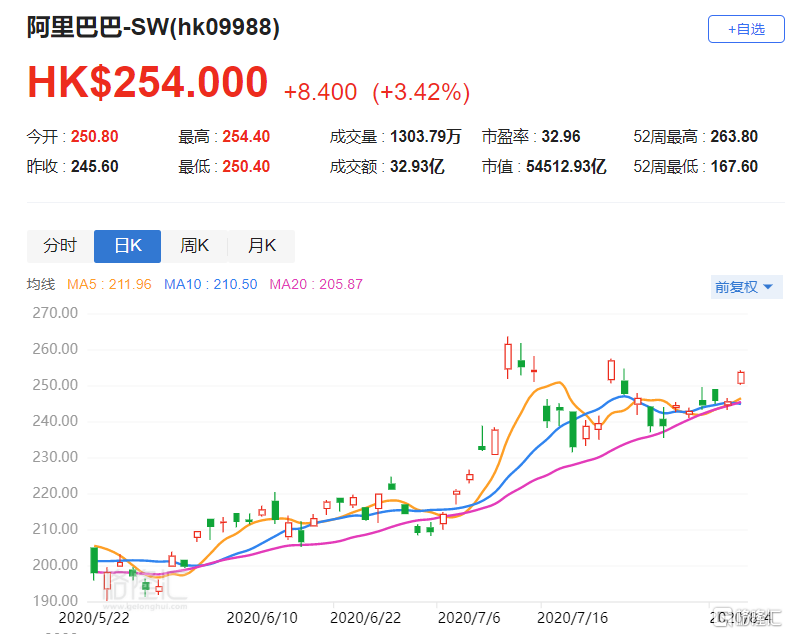
Task: Click the MA5 moving average label
Action: pyautogui.click(x=109, y=285)
